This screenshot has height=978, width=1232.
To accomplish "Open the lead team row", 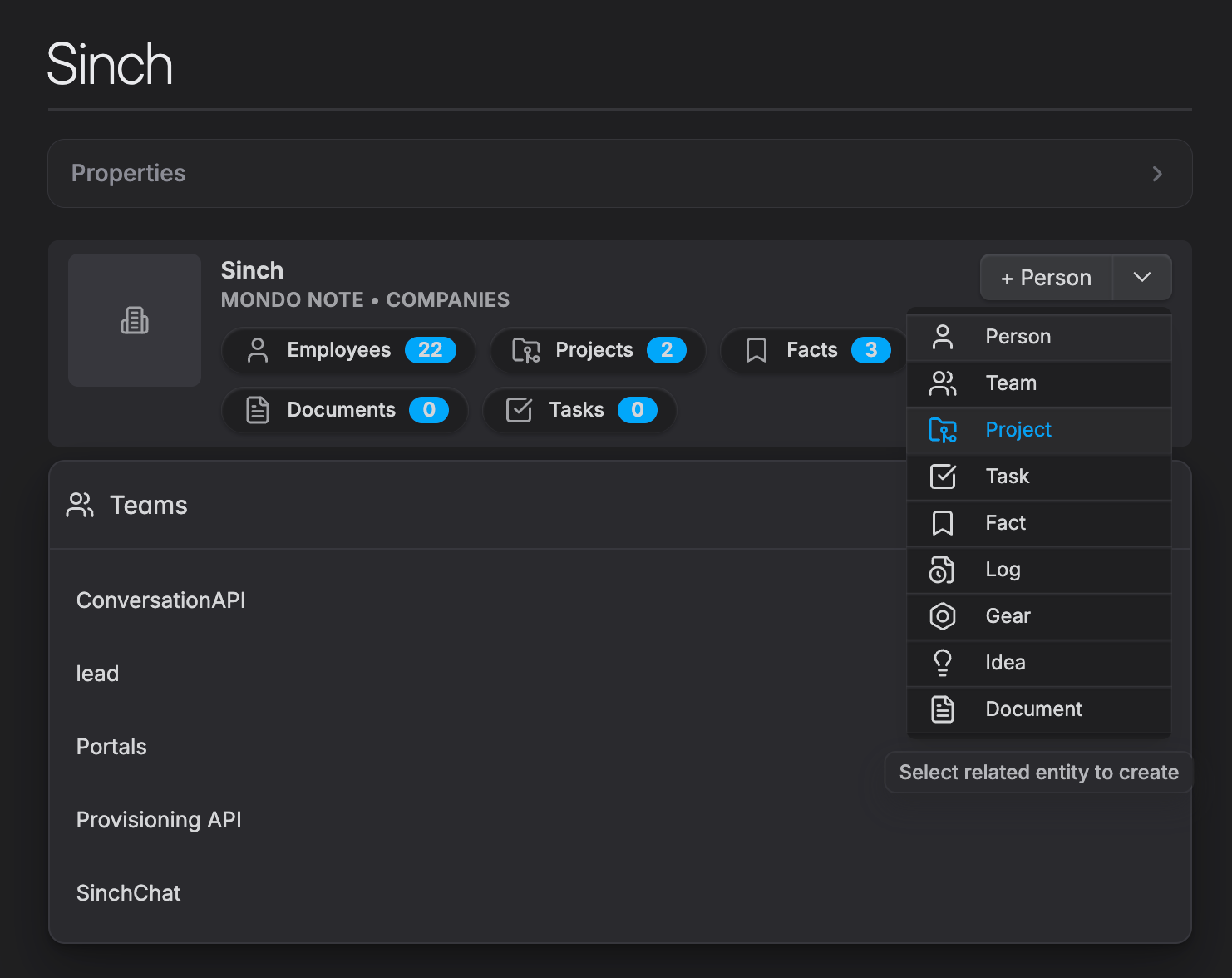I will 97,674.
